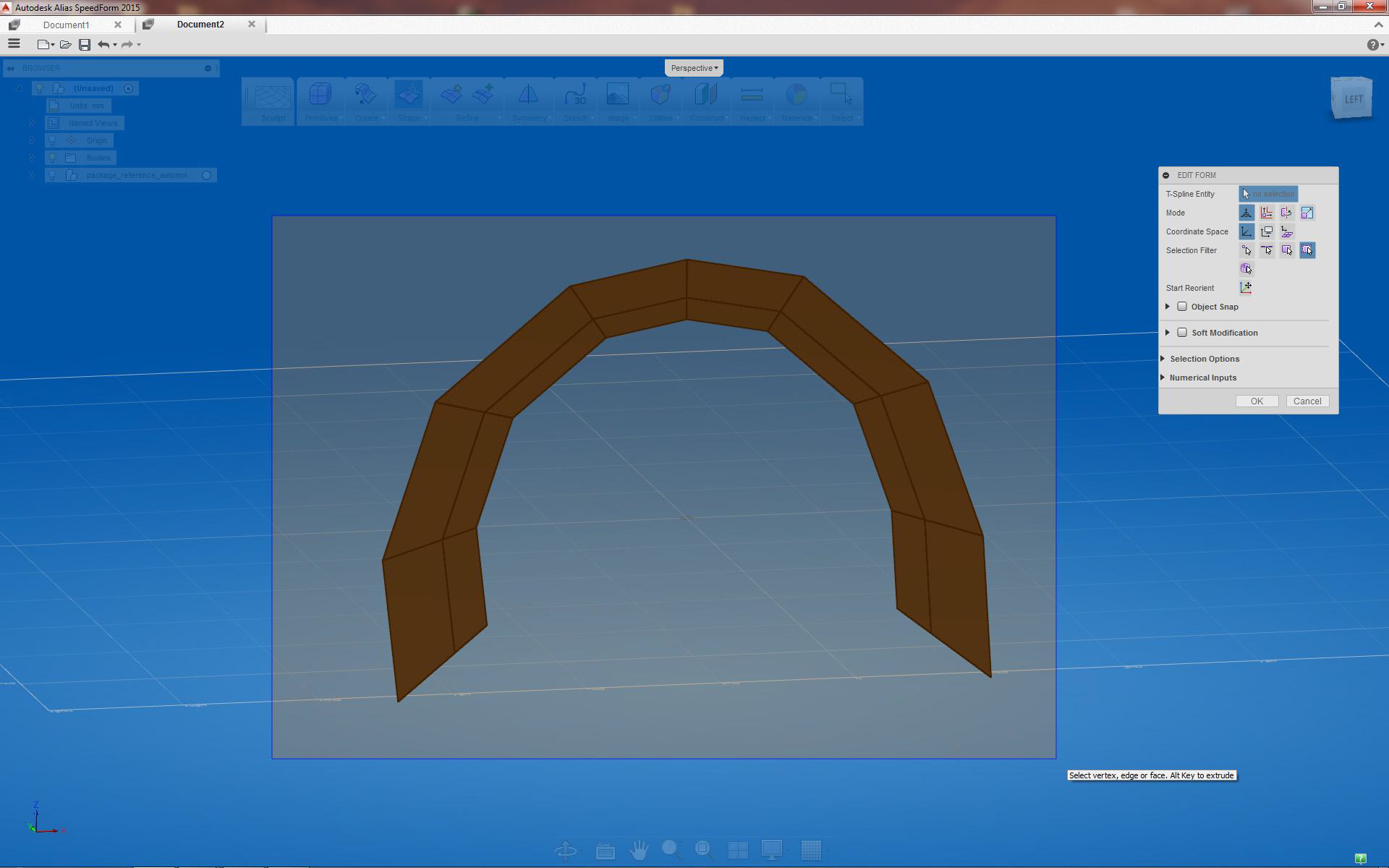1389x868 pixels.
Task: Toggle visibility bulb of Bodies folder
Action: [x=52, y=158]
